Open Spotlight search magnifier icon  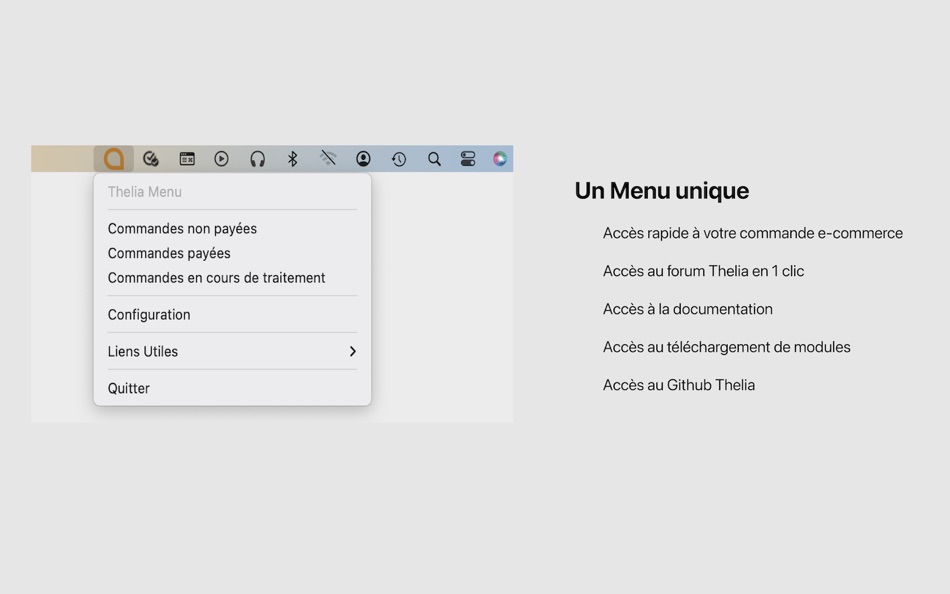(x=434, y=159)
